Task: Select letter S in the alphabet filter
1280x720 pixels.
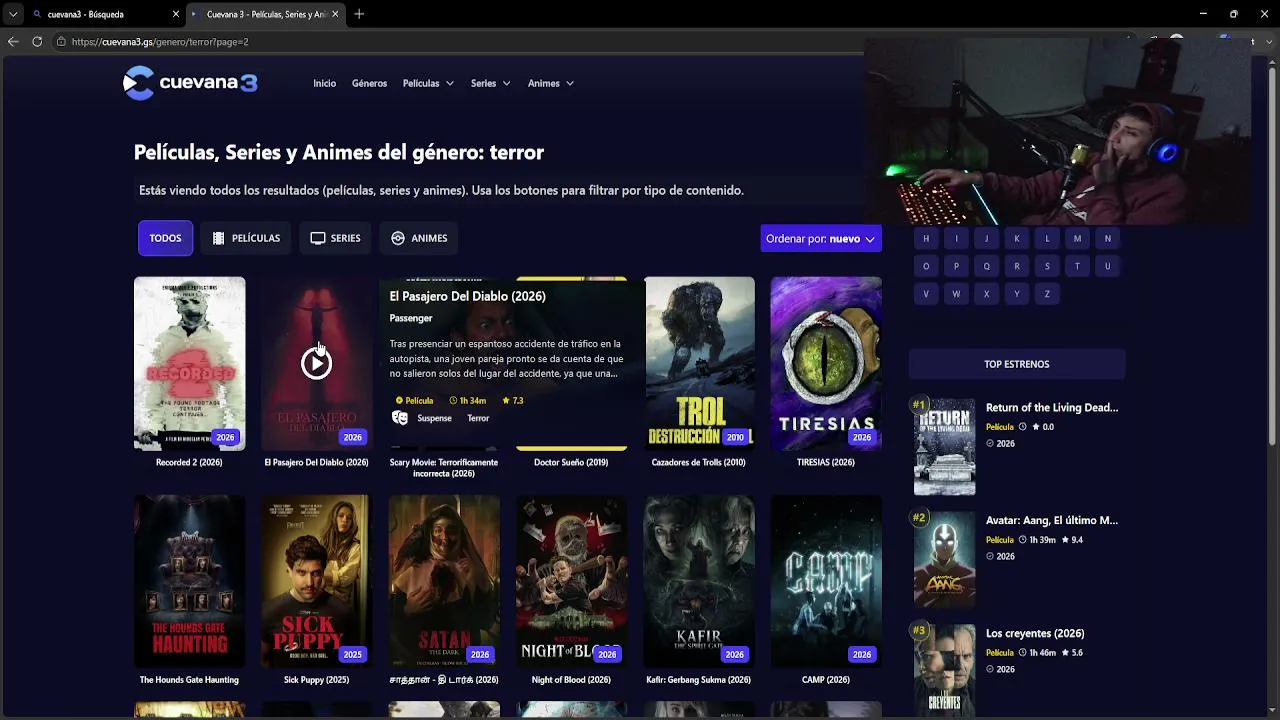Action: point(1047,266)
